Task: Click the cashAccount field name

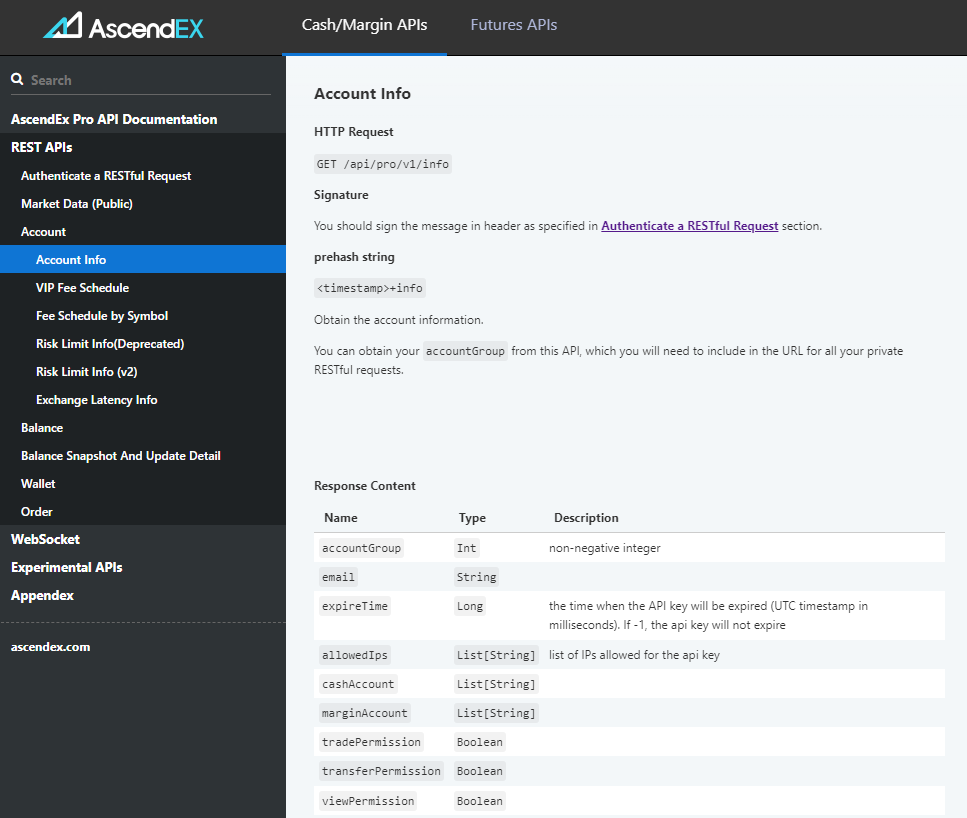Action: [x=358, y=684]
